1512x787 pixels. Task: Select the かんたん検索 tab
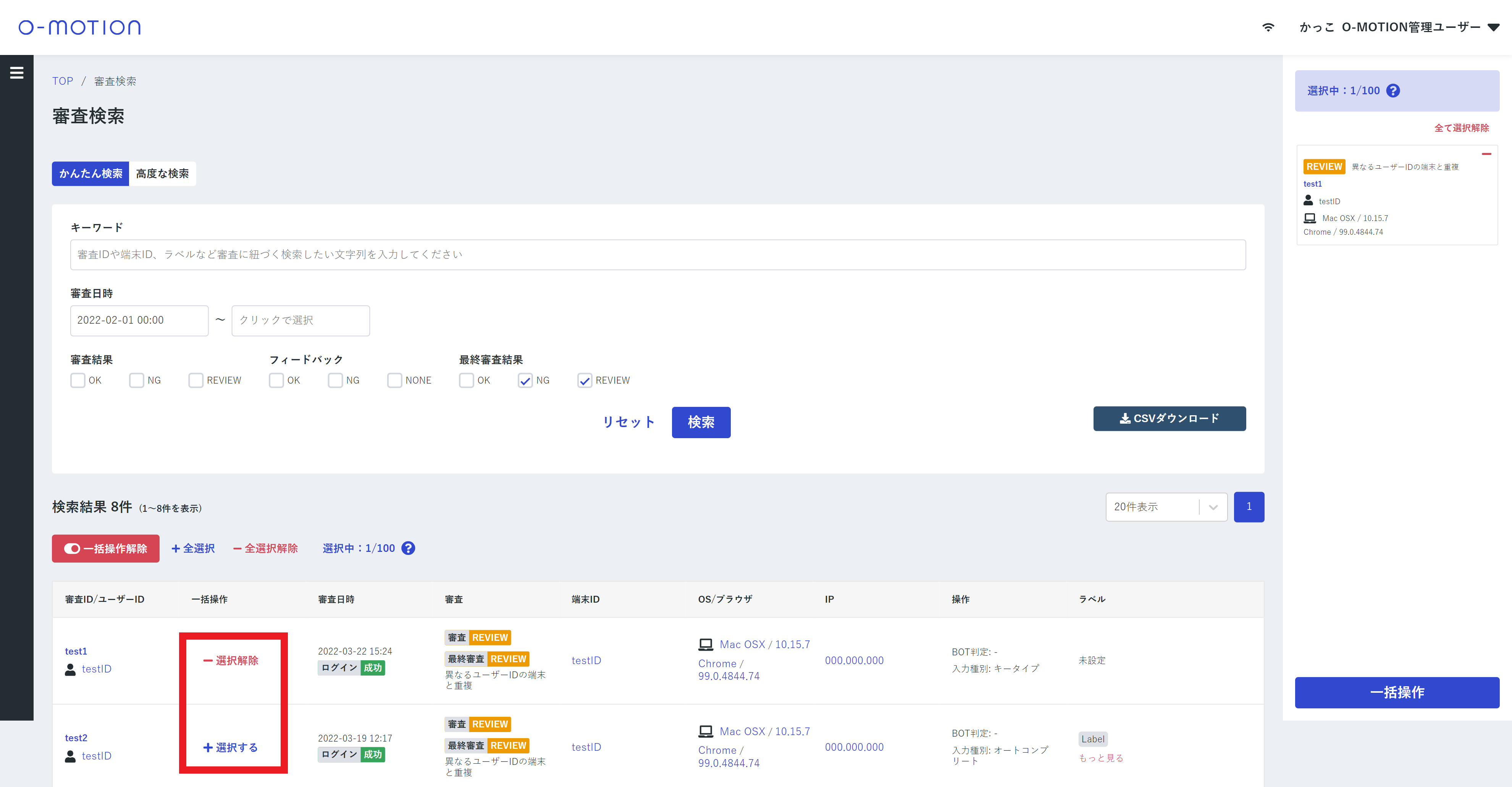90,174
